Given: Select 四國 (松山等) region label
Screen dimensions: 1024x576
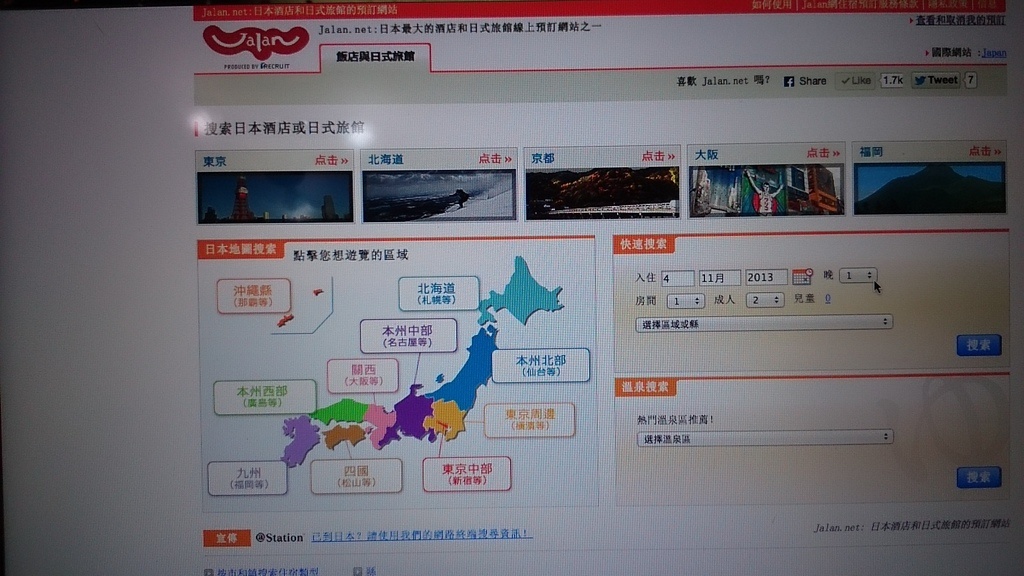Looking at the screenshot, I should (356, 476).
